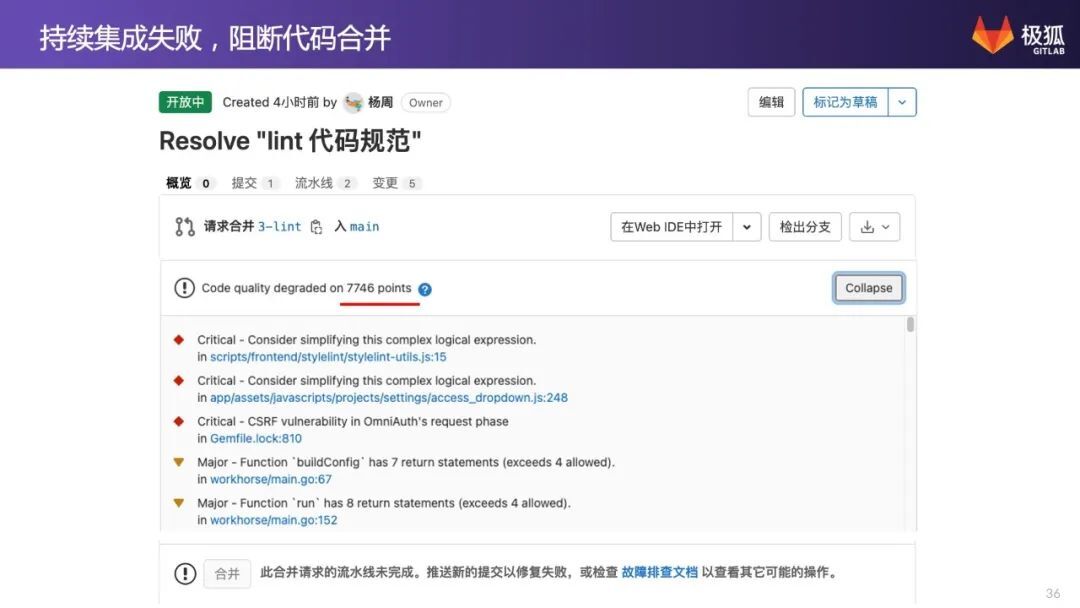This screenshot has width=1080, height=608.
Task: Click the red Critical diamond for Gemfile.lock
Action: click(179, 421)
